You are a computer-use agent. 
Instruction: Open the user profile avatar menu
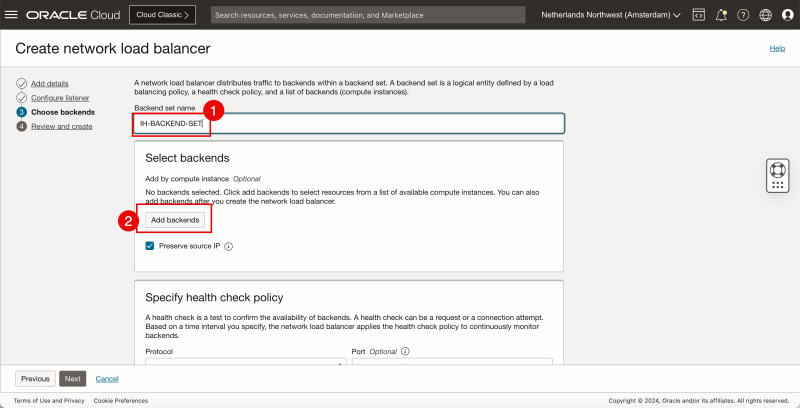pos(786,15)
